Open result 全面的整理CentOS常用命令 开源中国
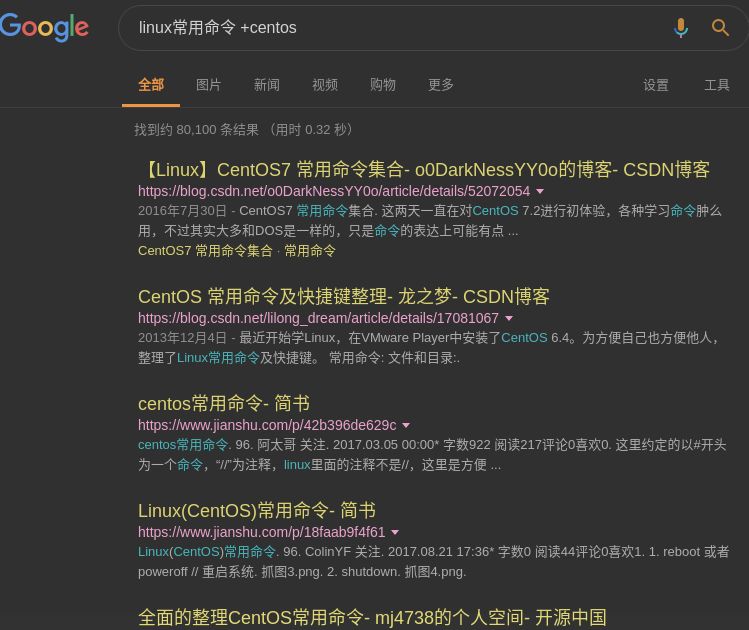The width and height of the screenshot is (749, 630). 372,618
